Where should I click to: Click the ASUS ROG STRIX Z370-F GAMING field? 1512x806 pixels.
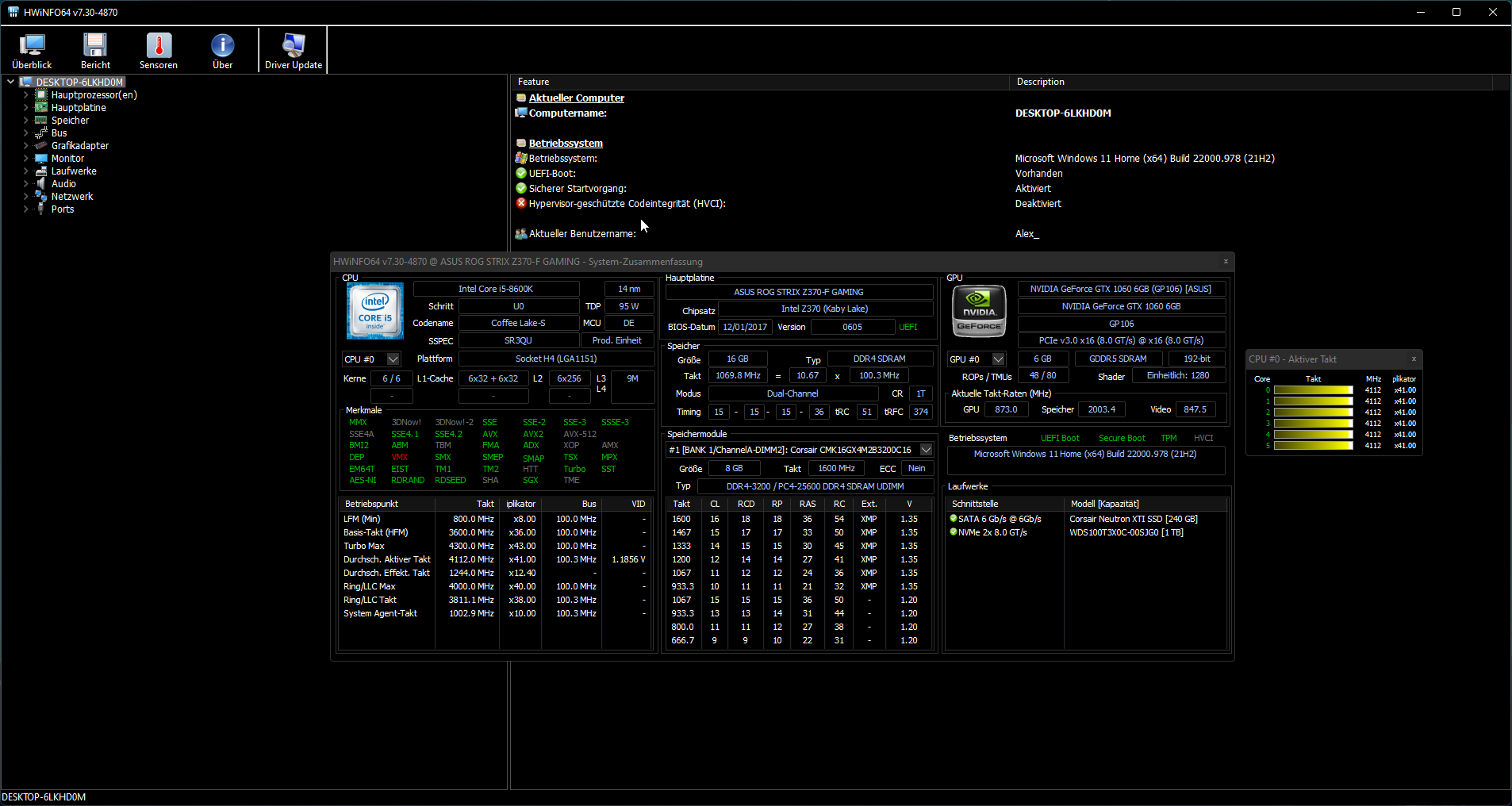point(799,292)
